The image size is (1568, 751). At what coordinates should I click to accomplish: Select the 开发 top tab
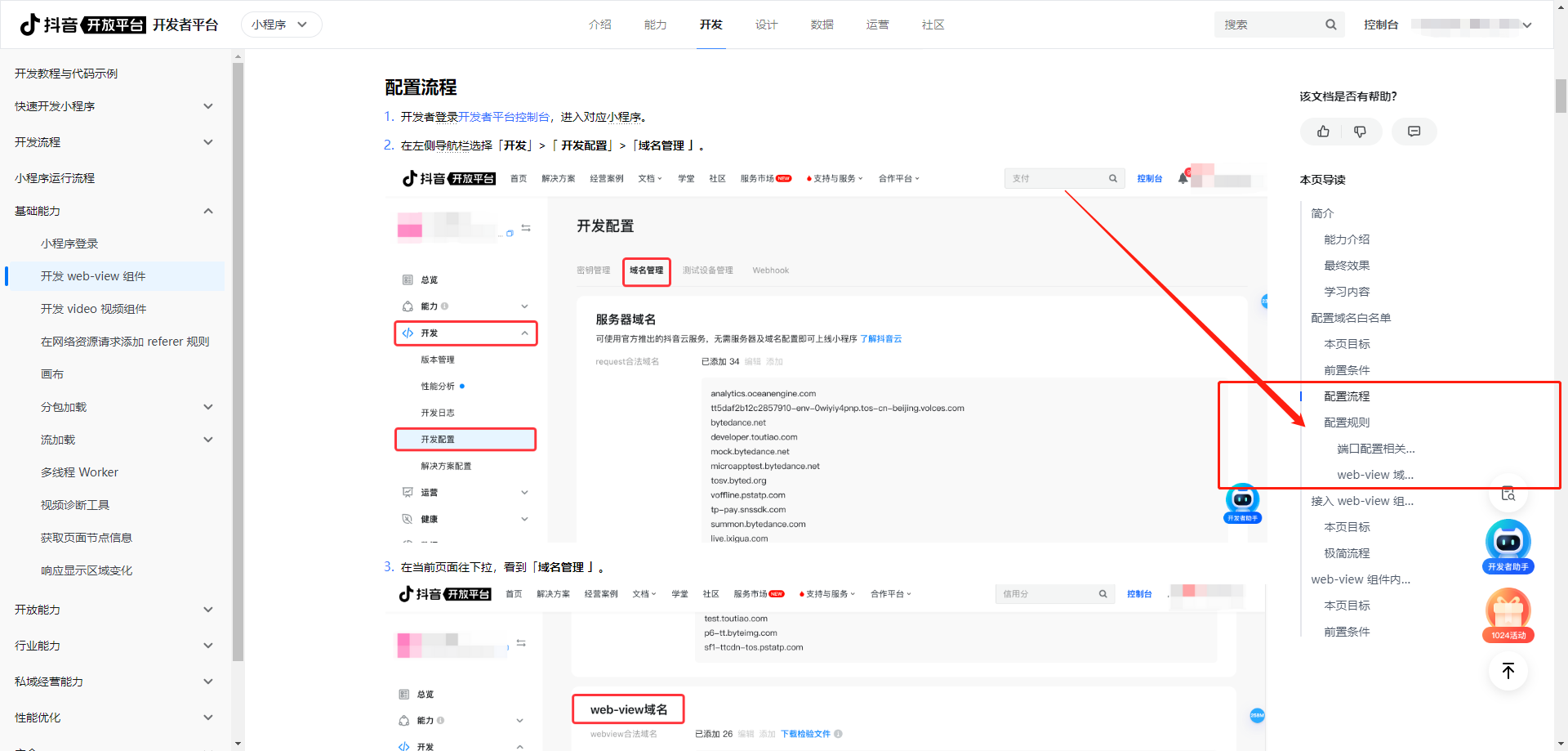click(x=711, y=25)
